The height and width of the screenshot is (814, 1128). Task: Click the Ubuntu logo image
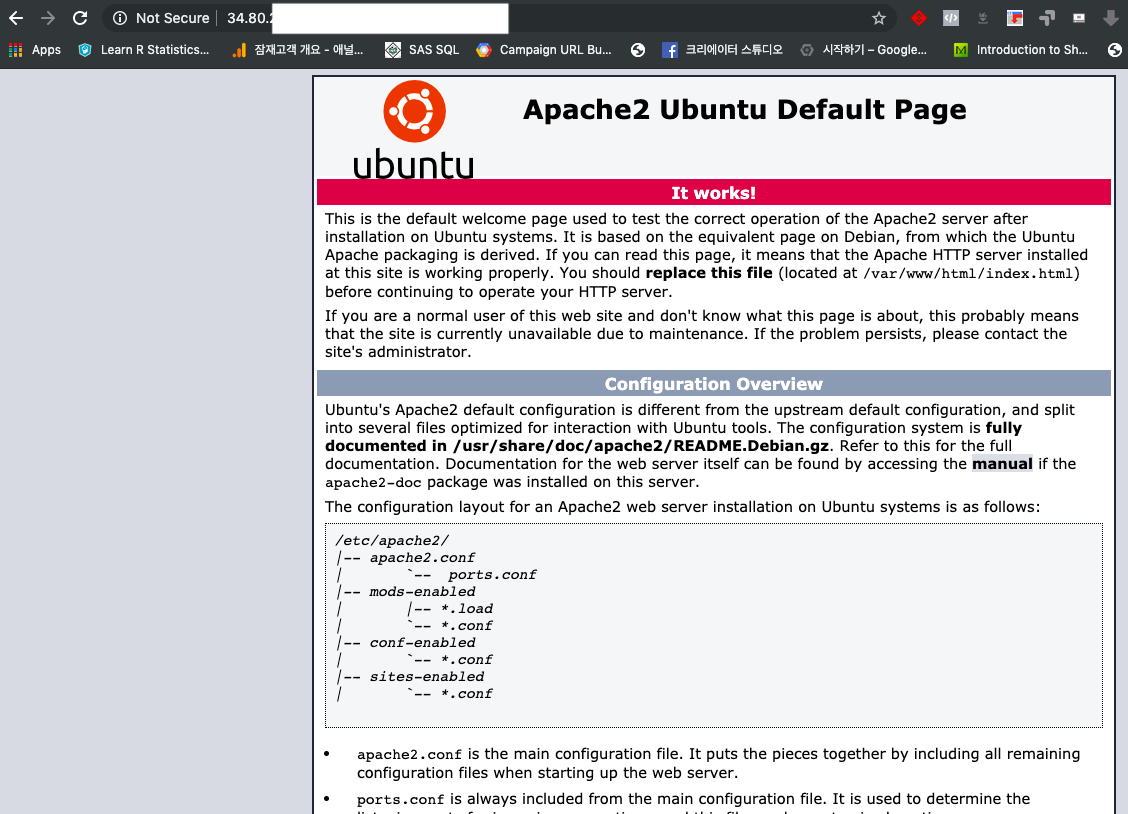[414, 129]
